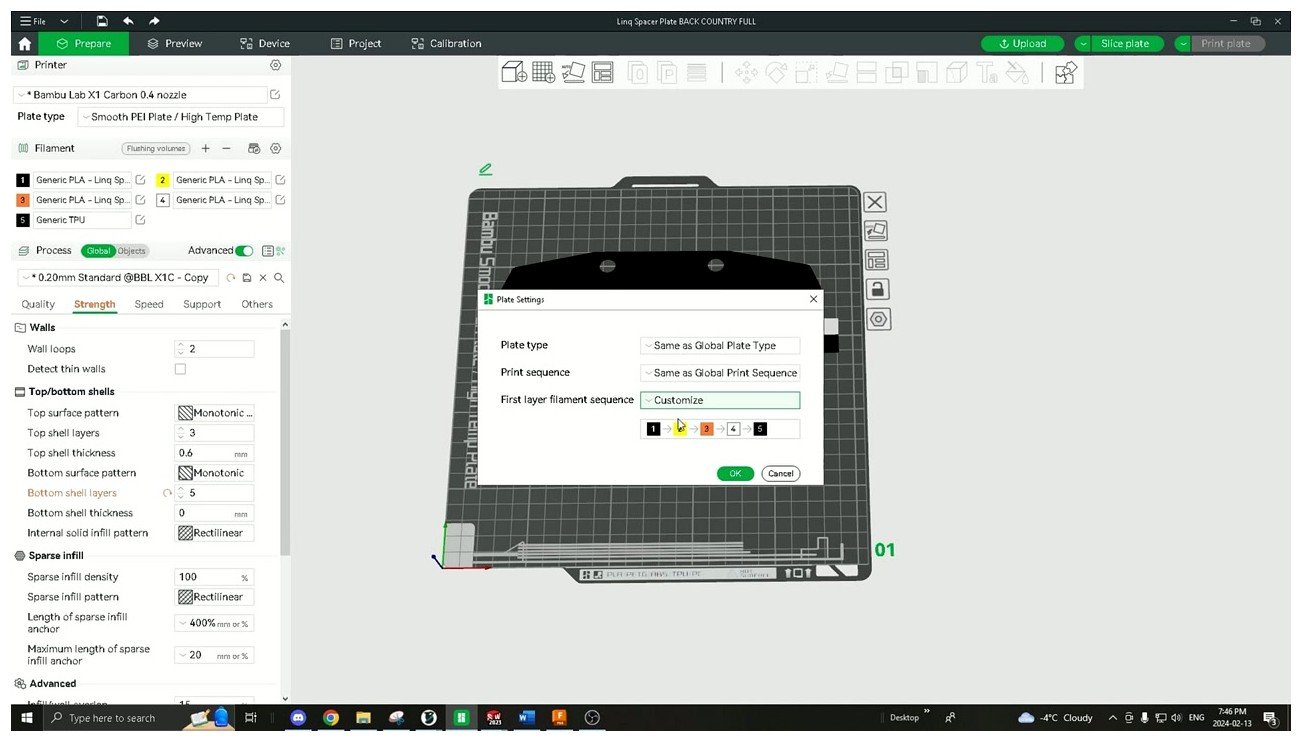Edit filament 5 Generic TPU preset icon
Viewport: 1302px width, 742px height.
[140, 220]
